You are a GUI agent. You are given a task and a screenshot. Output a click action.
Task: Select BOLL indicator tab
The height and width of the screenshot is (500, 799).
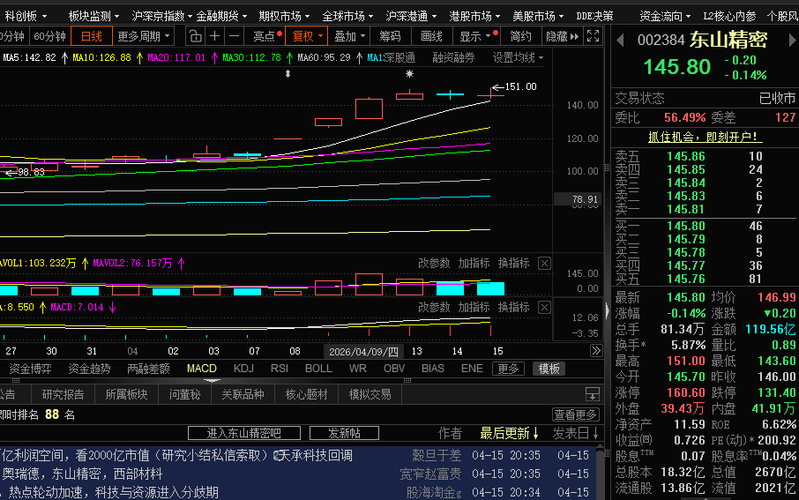pos(318,369)
